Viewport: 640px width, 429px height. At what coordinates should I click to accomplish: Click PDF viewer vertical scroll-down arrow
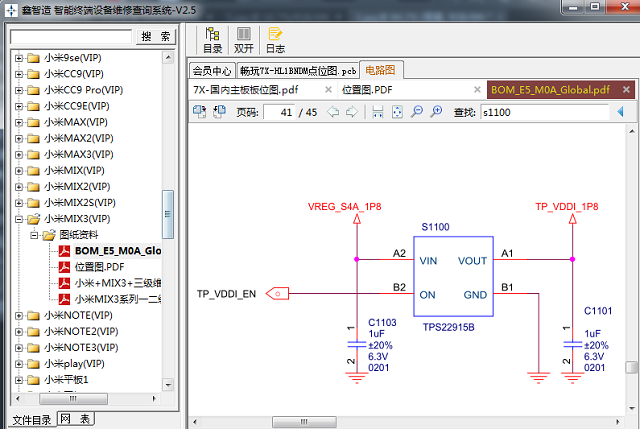(632, 408)
